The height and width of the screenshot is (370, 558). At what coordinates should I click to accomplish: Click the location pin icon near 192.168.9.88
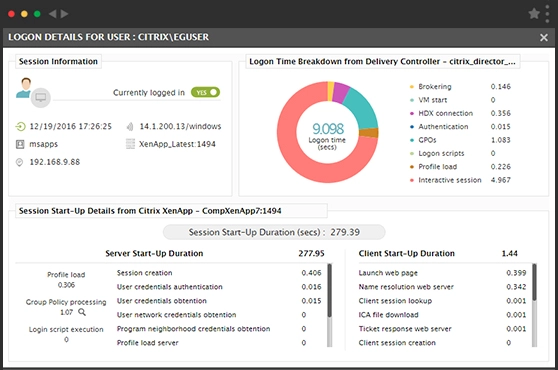[x=20, y=162]
